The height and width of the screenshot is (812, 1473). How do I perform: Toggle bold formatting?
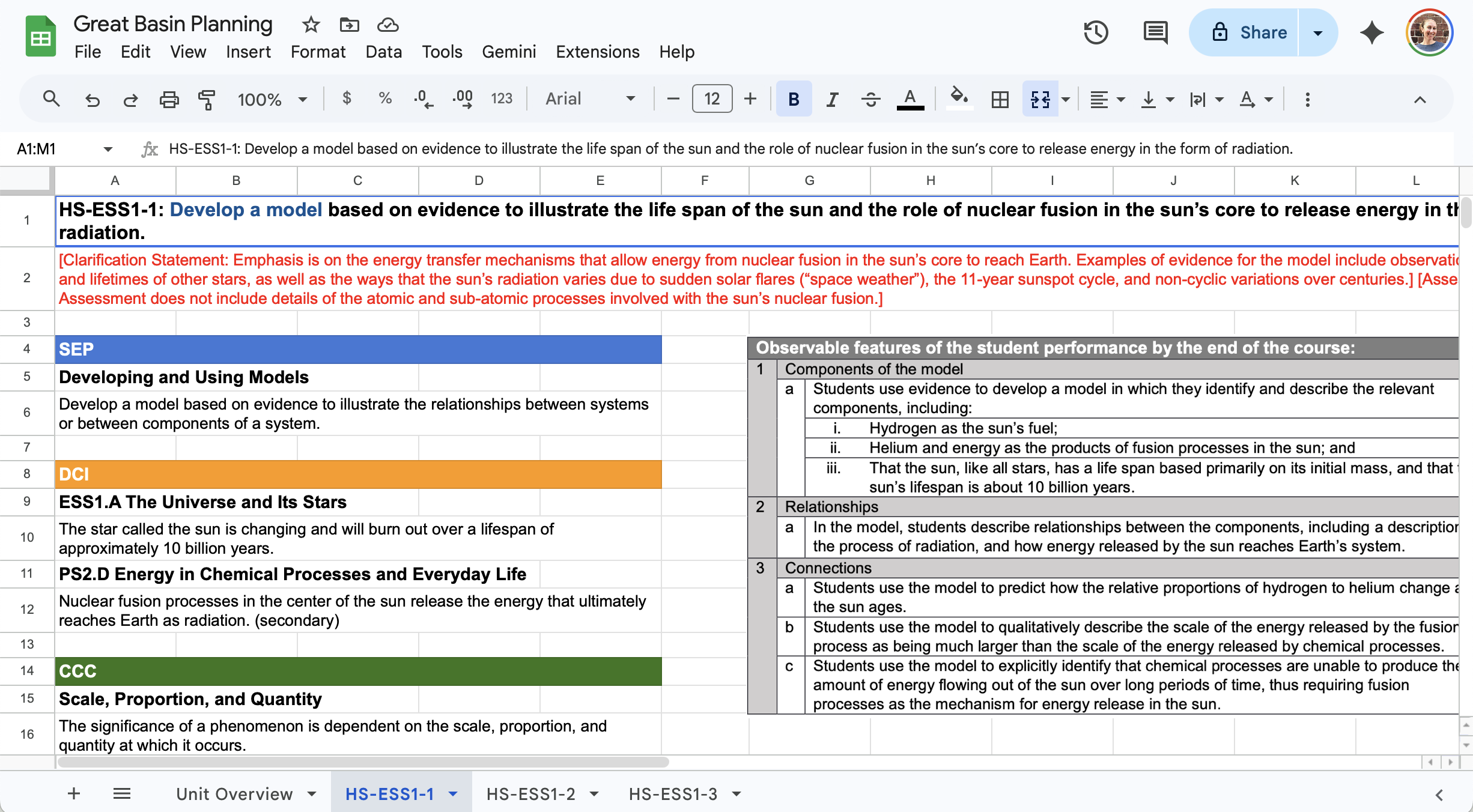[x=794, y=99]
